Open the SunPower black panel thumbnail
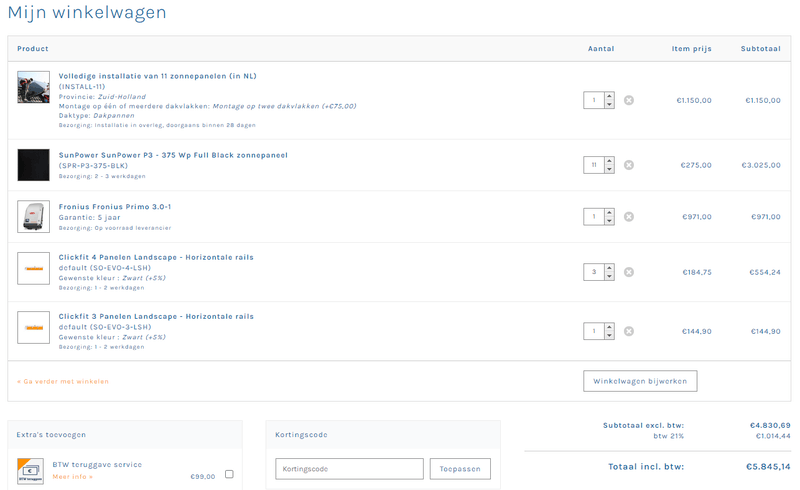The width and height of the screenshot is (800, 490). click(34, 165)
